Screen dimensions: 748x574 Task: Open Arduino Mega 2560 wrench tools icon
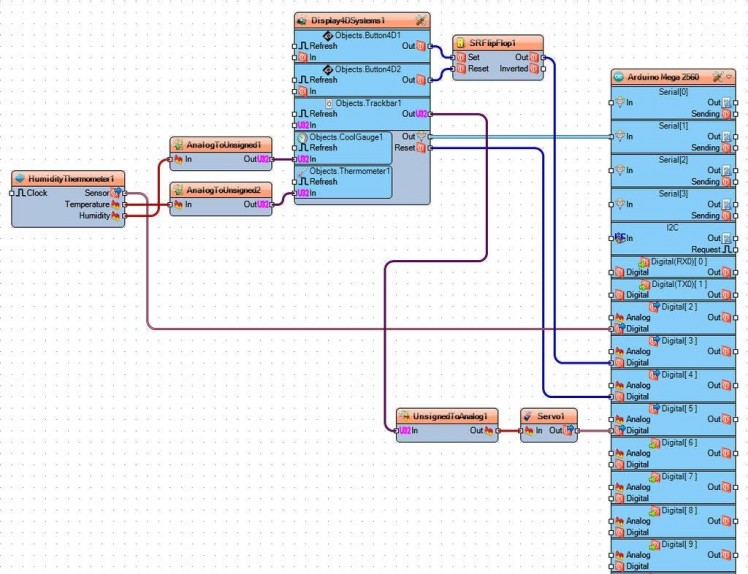(x=717, y=77)
